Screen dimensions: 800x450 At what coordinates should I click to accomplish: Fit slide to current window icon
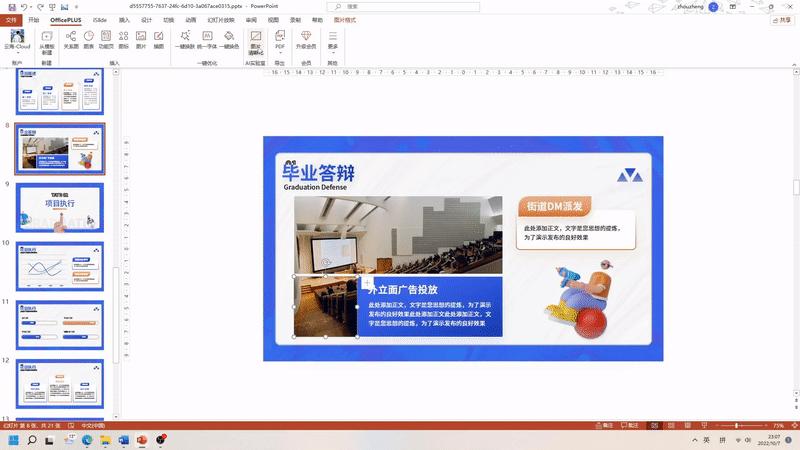[x=794, y=425]
